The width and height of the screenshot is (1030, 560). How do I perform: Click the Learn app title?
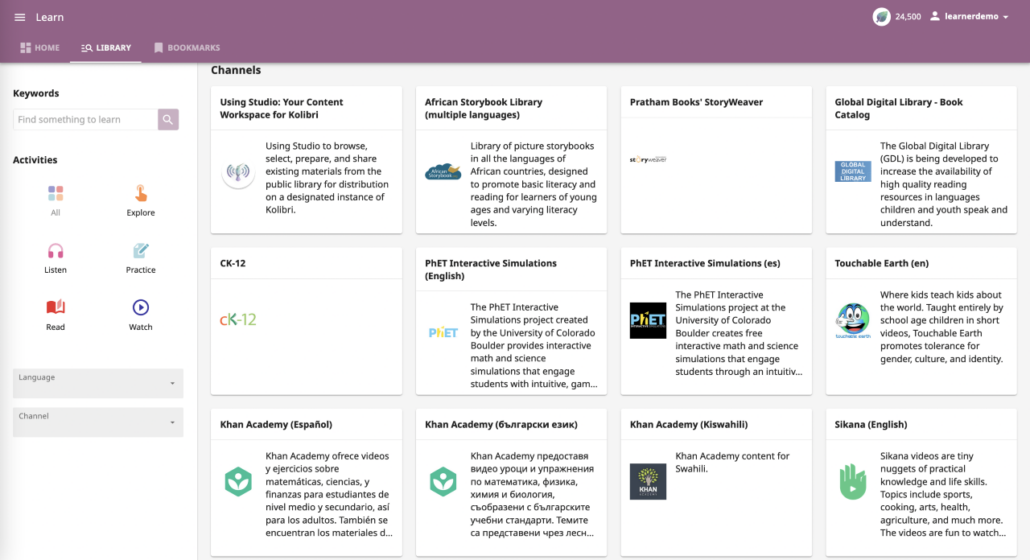click(50, 17)
